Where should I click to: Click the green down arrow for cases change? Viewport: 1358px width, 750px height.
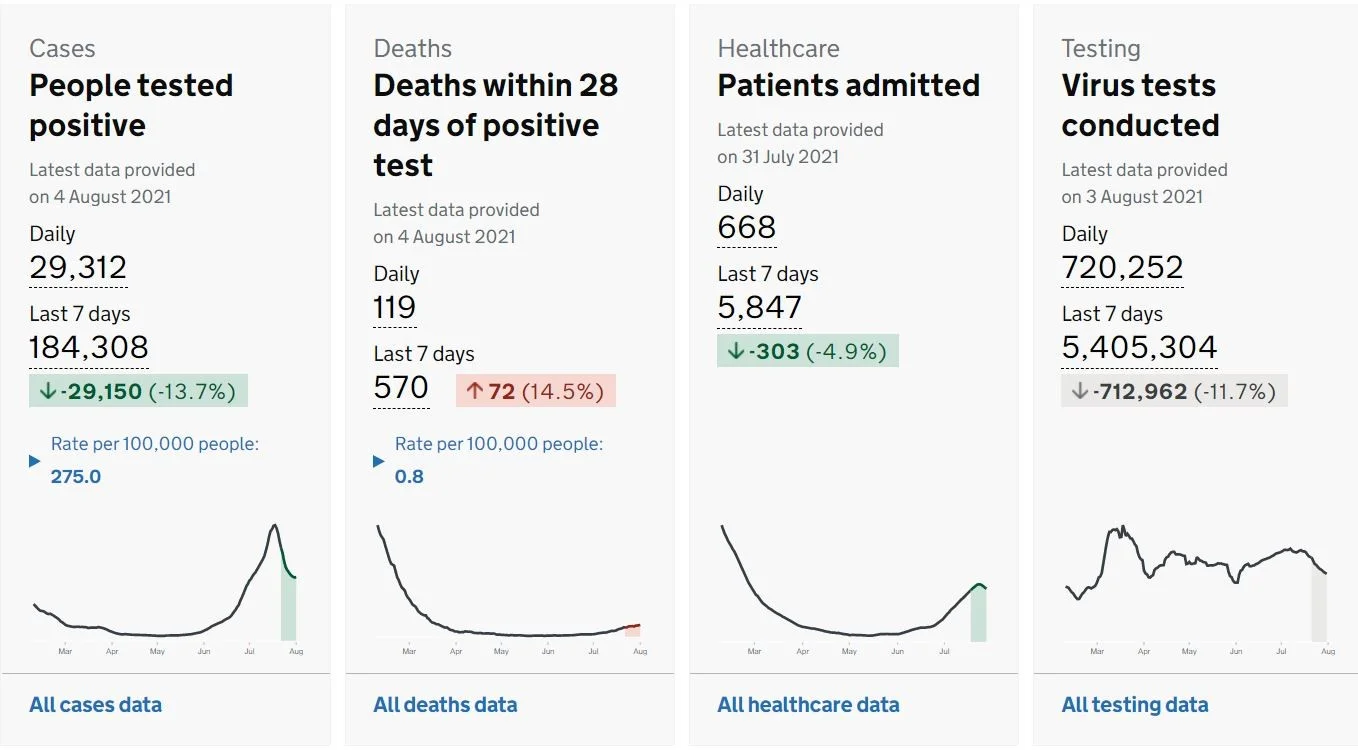click(47, 391)
